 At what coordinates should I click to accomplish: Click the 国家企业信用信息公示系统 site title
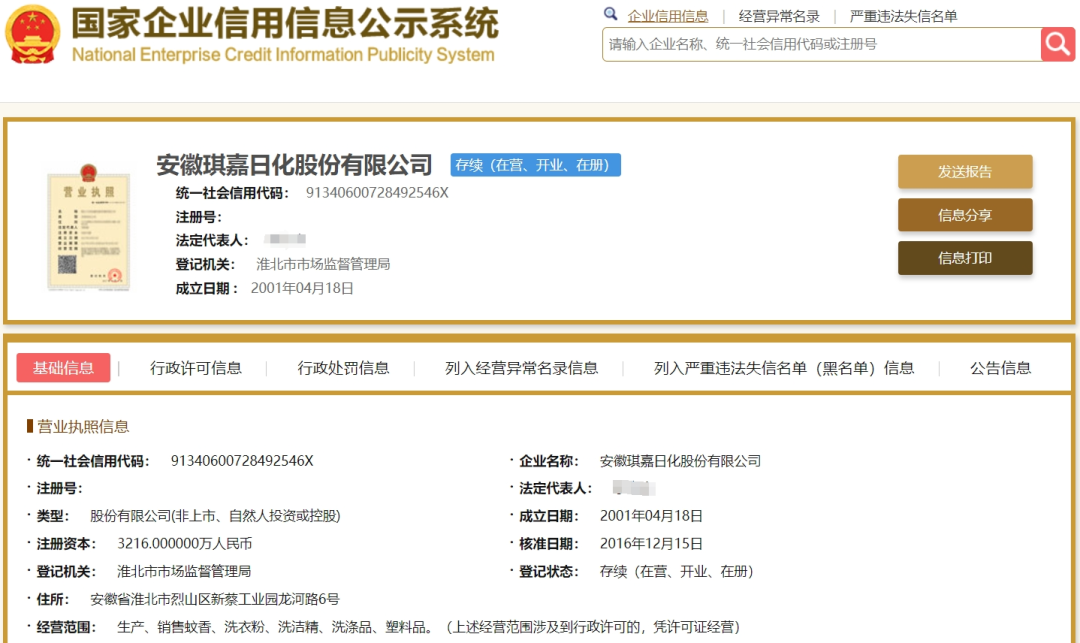pyautogui.click(x=284, y=22)
